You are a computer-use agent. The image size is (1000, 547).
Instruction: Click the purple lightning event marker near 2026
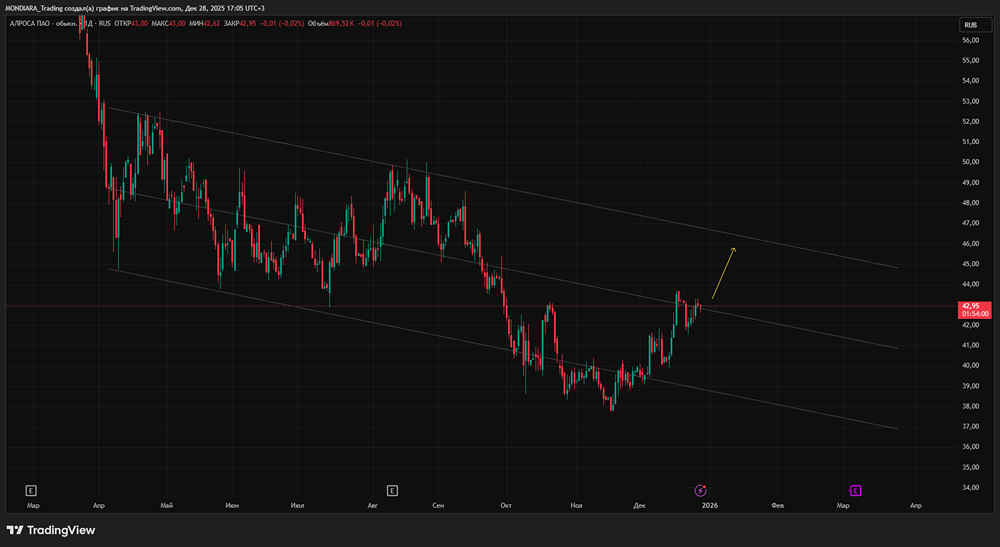coord(701,490)
